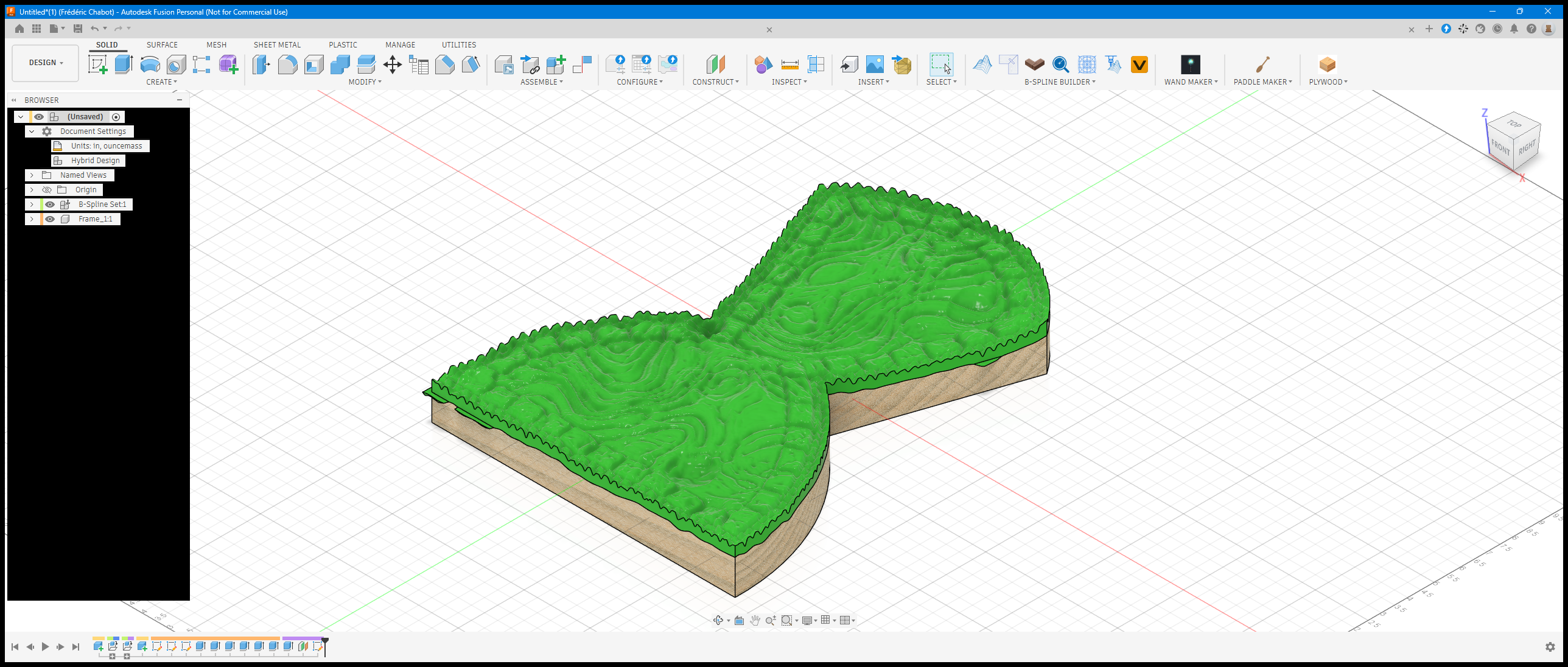
Task: Open the Paddle Maker add-in icon
Action: coord(1262,65)
